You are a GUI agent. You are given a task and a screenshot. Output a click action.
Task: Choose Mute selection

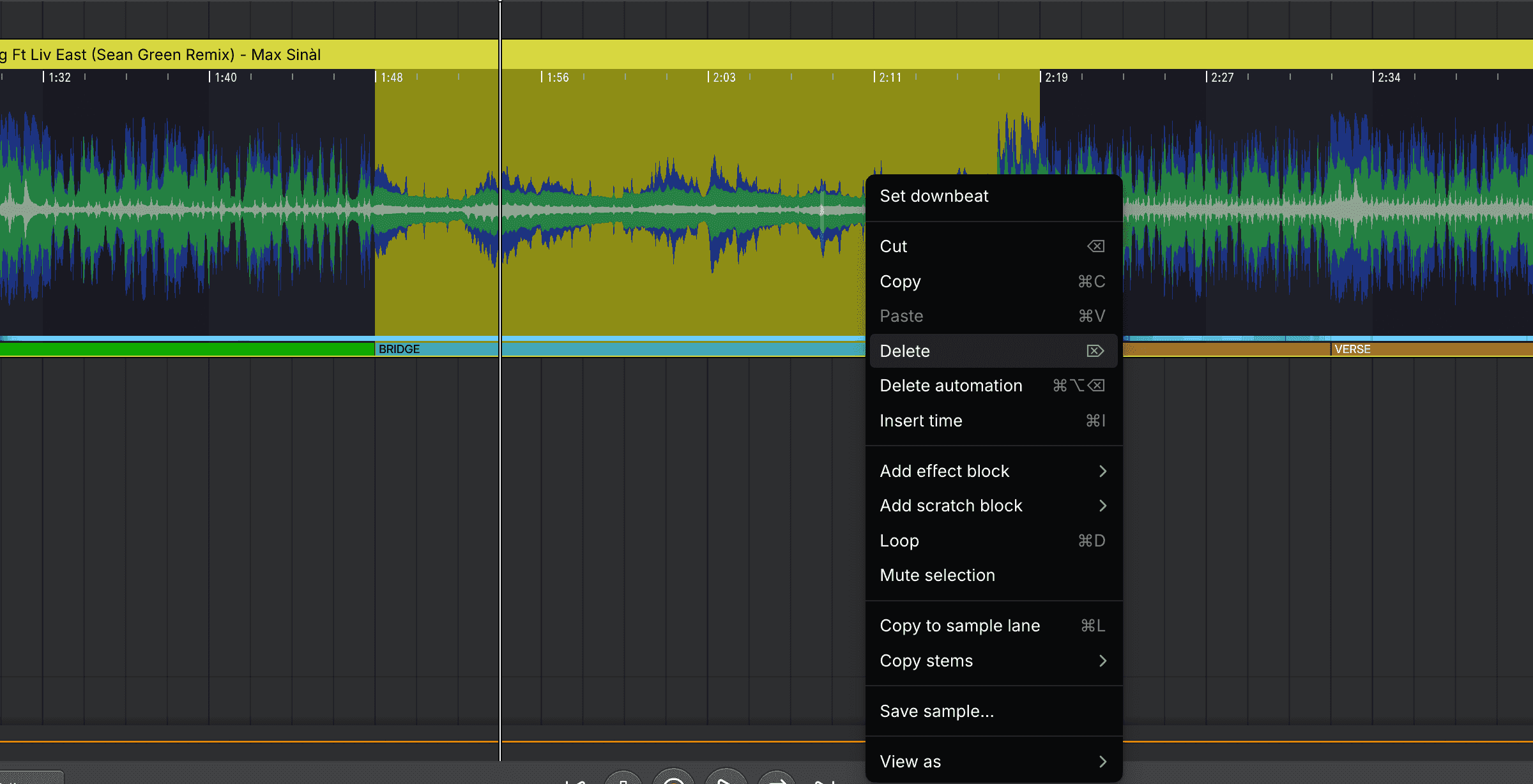(x=993, y=575)
